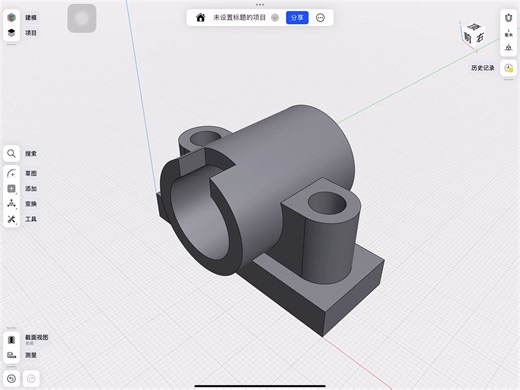The height and width of the screenshot is (390, 520).
Task: Click the undo arrow button
Action: click(x=11, y=379)
